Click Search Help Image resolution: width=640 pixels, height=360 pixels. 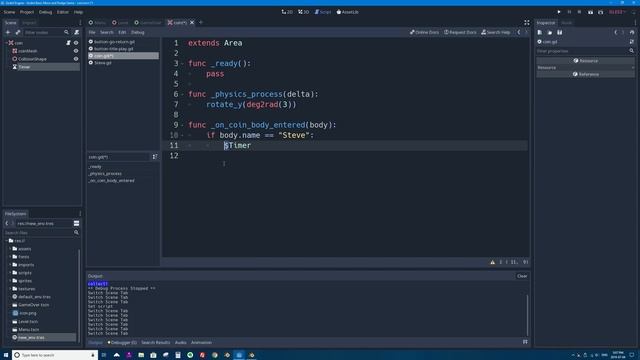coord(496,32)
